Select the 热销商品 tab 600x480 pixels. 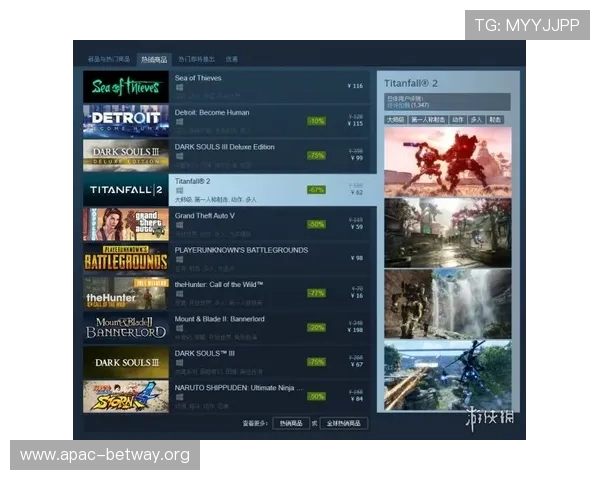pos(154,59)
